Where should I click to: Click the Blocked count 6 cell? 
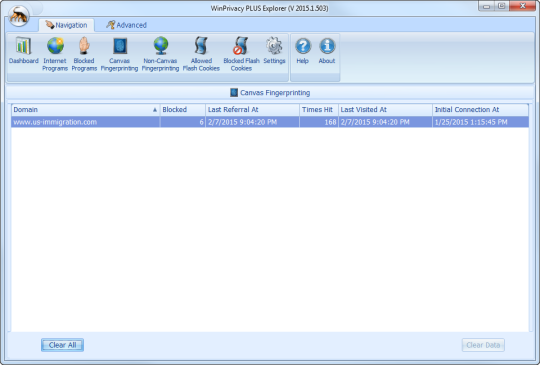[183, 122]
